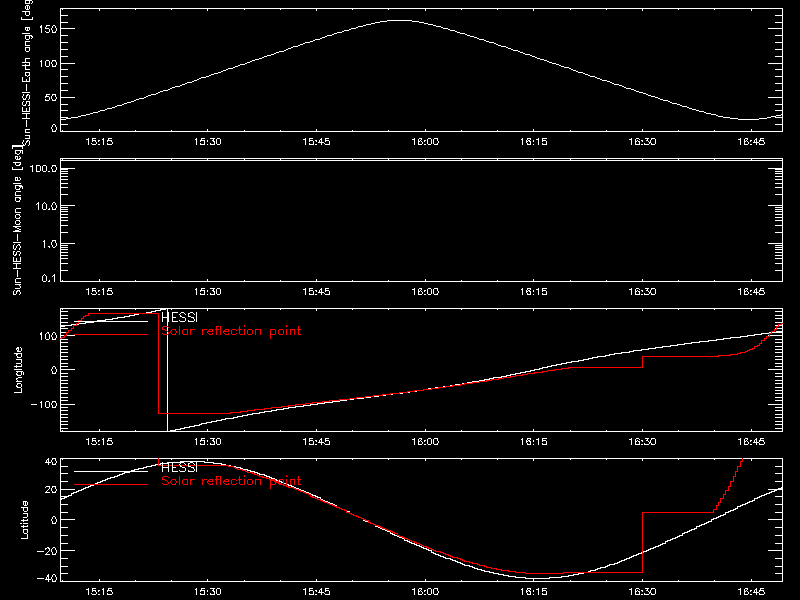Screen dimensions: 800x600
Task: Click the Sun-HESSI-Earth angle axis title
Action: click(27, 73)
